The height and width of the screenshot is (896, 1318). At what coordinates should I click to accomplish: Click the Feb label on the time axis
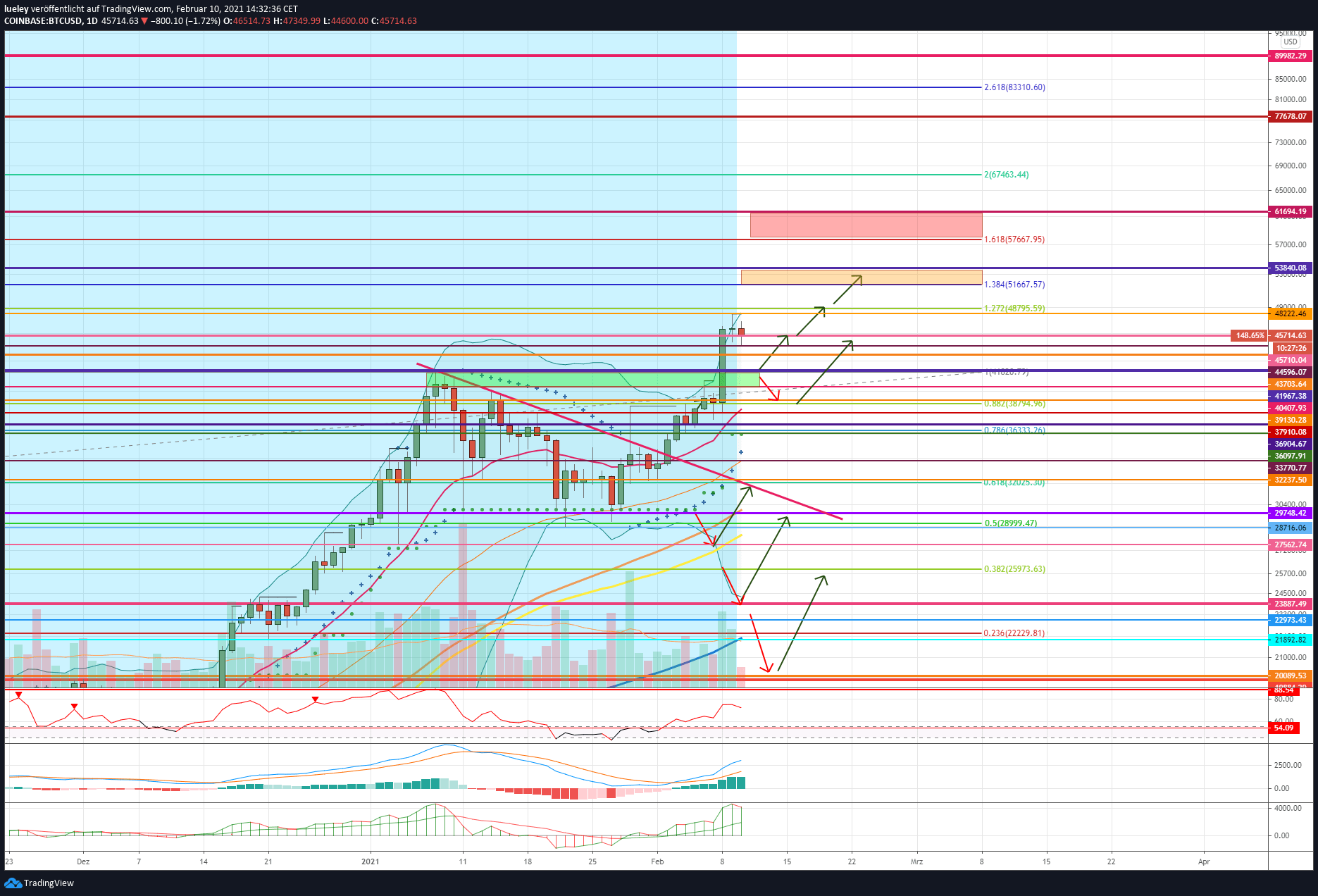coord(657,861)
